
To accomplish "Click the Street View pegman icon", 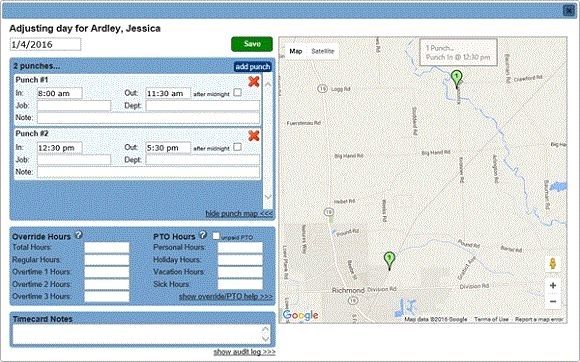I will (x=553, y=264).
